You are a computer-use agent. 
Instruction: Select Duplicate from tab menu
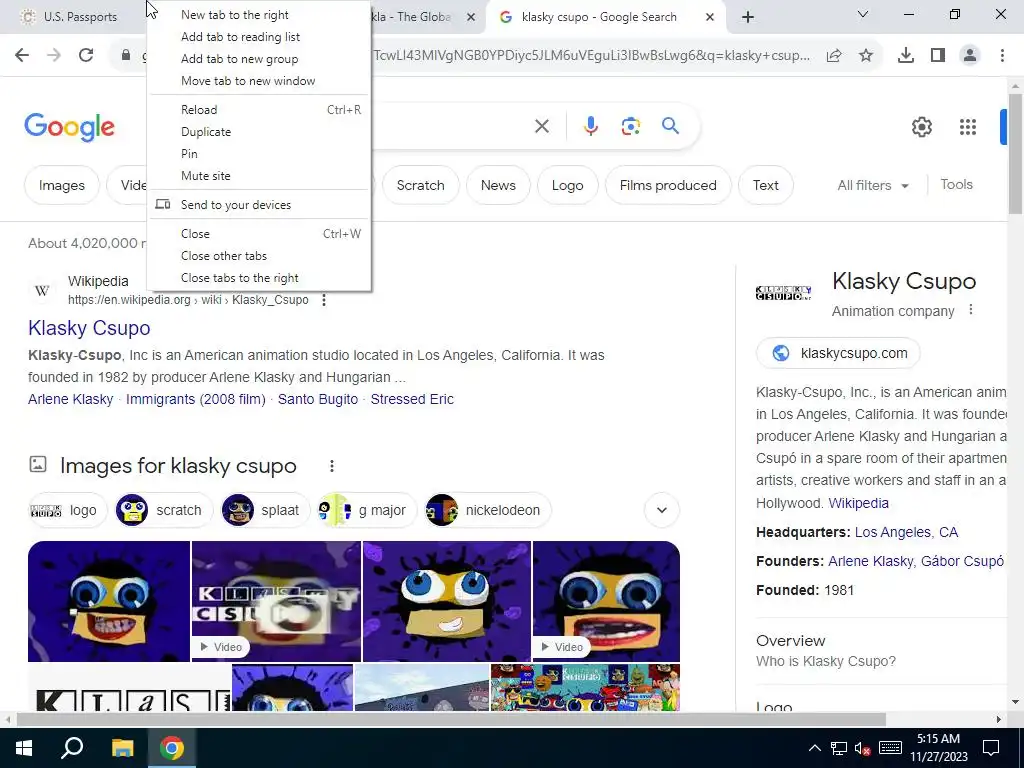click(x=260, y=132)
